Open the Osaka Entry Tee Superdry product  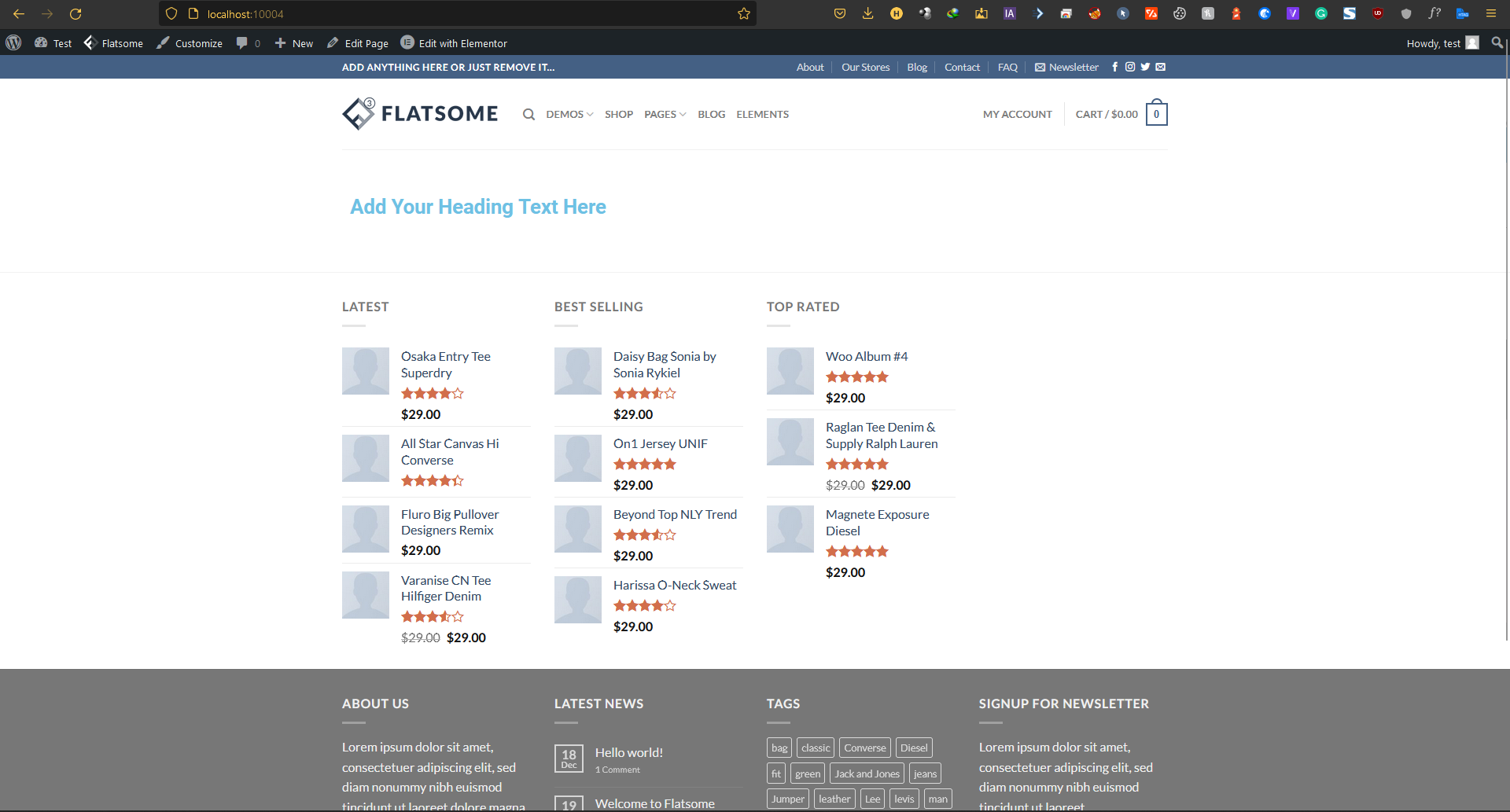[445, 365]
